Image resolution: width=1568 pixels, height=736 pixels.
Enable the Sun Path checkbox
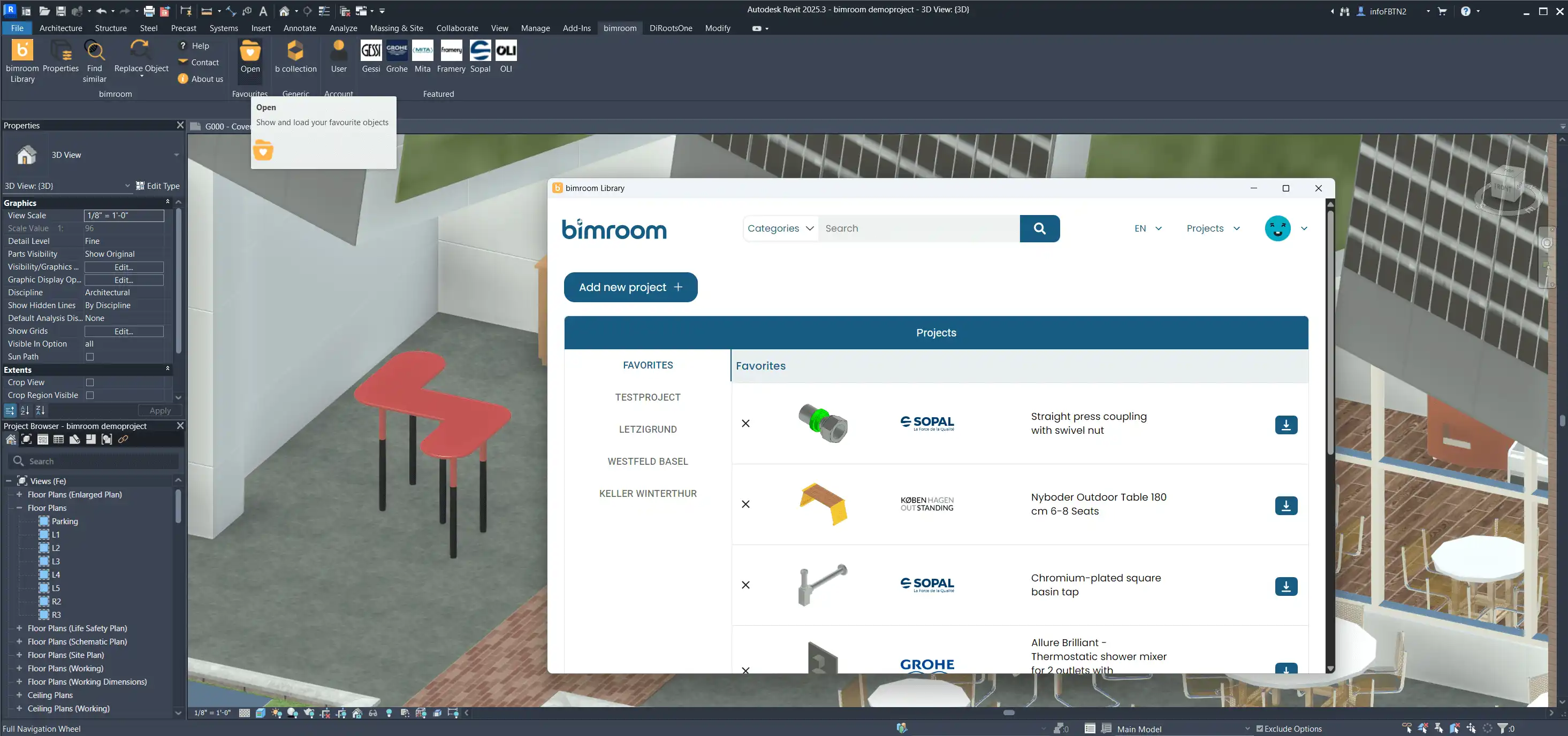pos(90,357)
